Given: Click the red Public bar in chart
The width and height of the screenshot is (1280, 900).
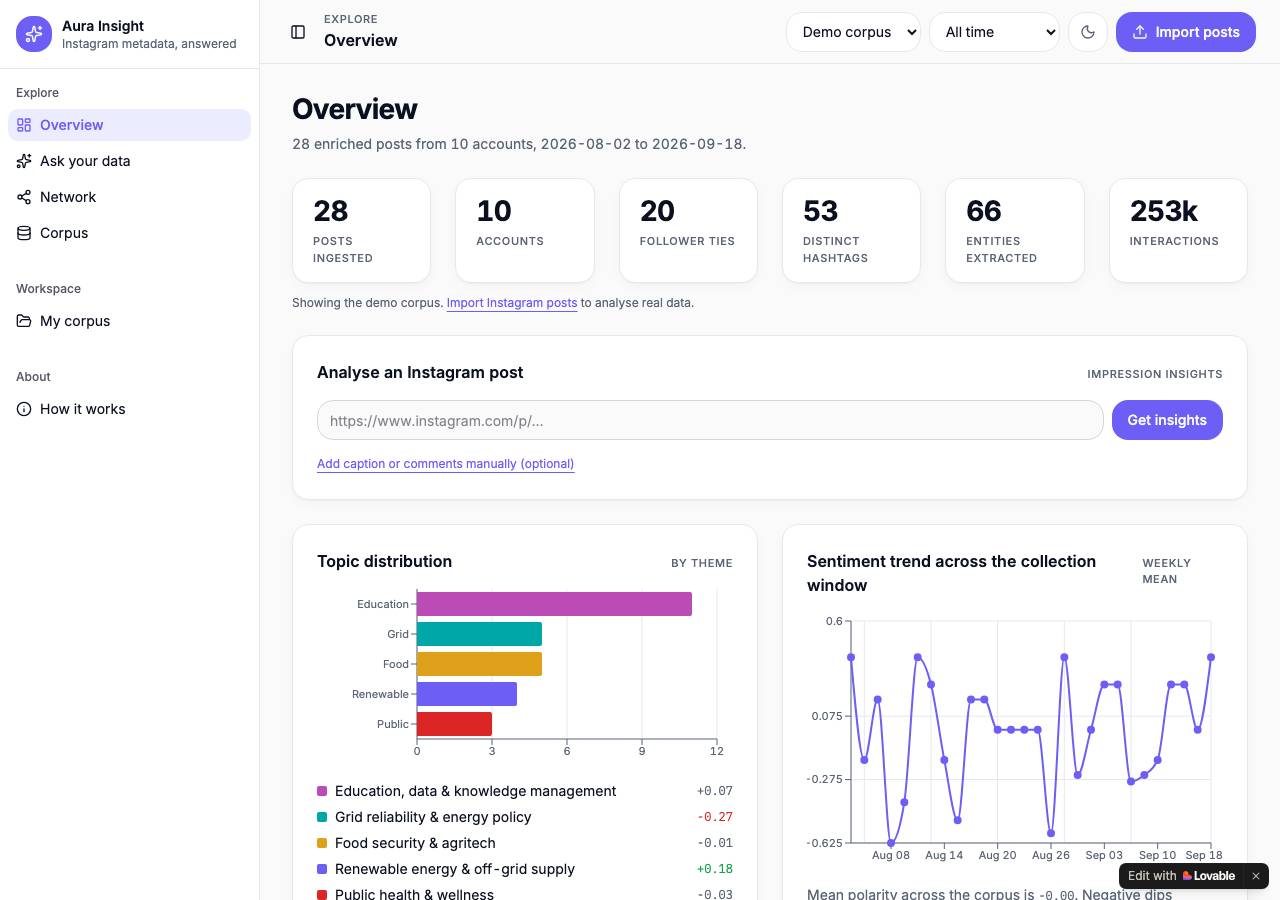Looking at the screenshot, I should (454, 724).
